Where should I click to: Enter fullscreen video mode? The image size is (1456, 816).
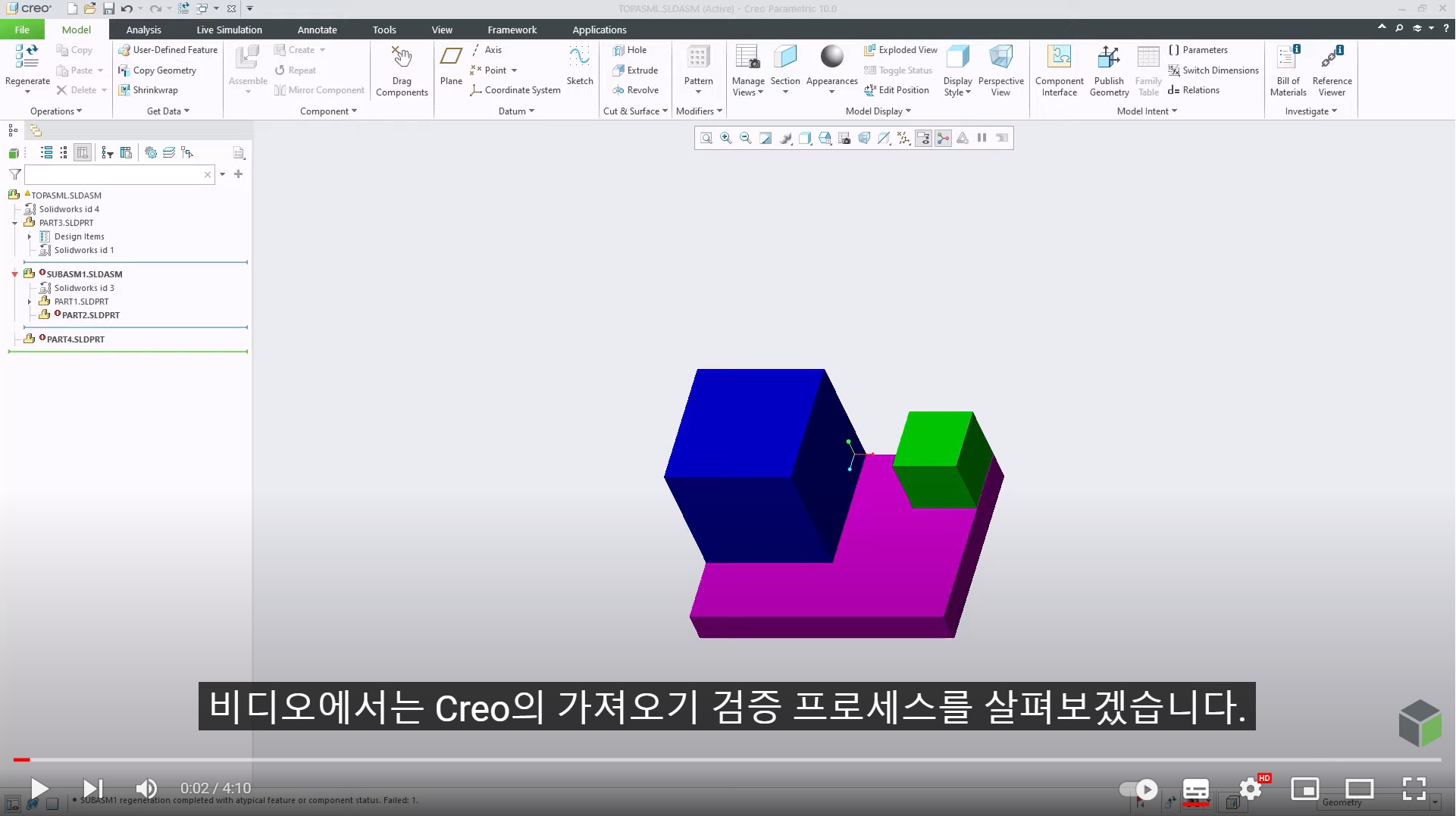pos(1414,789)
